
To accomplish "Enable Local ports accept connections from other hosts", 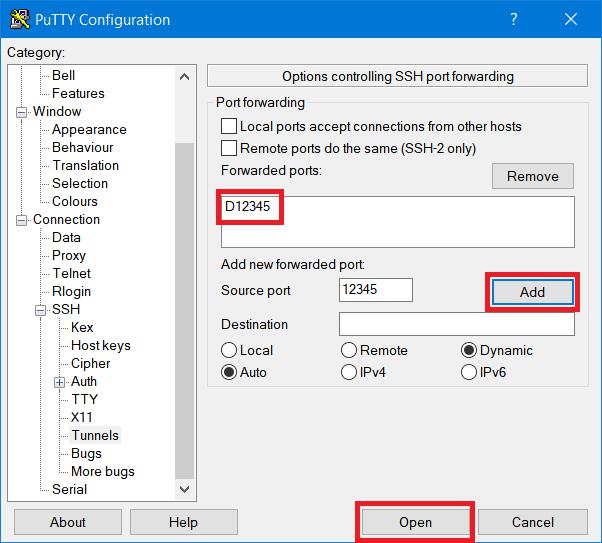I will click(229, 126).
